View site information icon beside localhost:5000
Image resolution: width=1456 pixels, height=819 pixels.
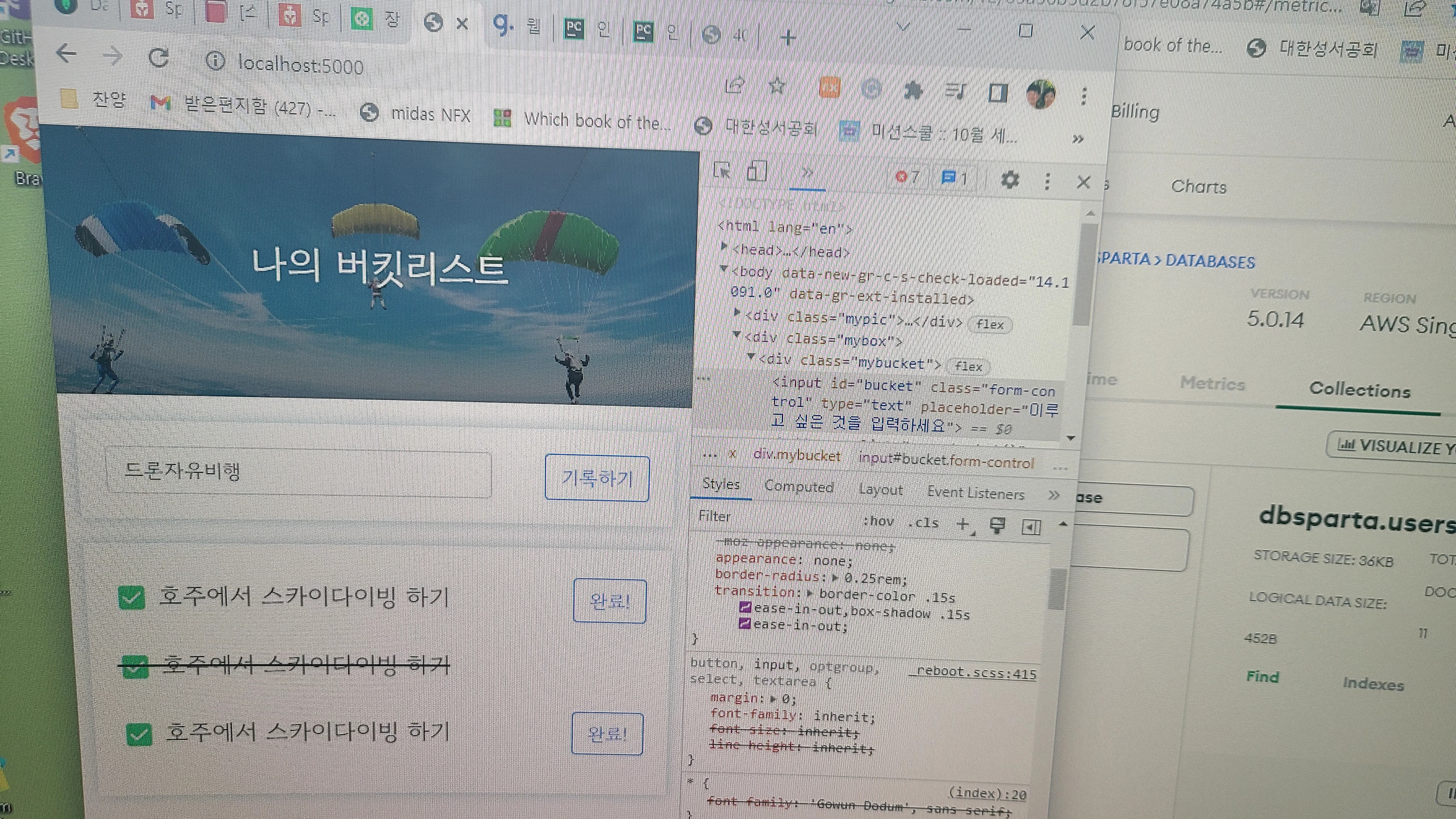click(215, 60)
